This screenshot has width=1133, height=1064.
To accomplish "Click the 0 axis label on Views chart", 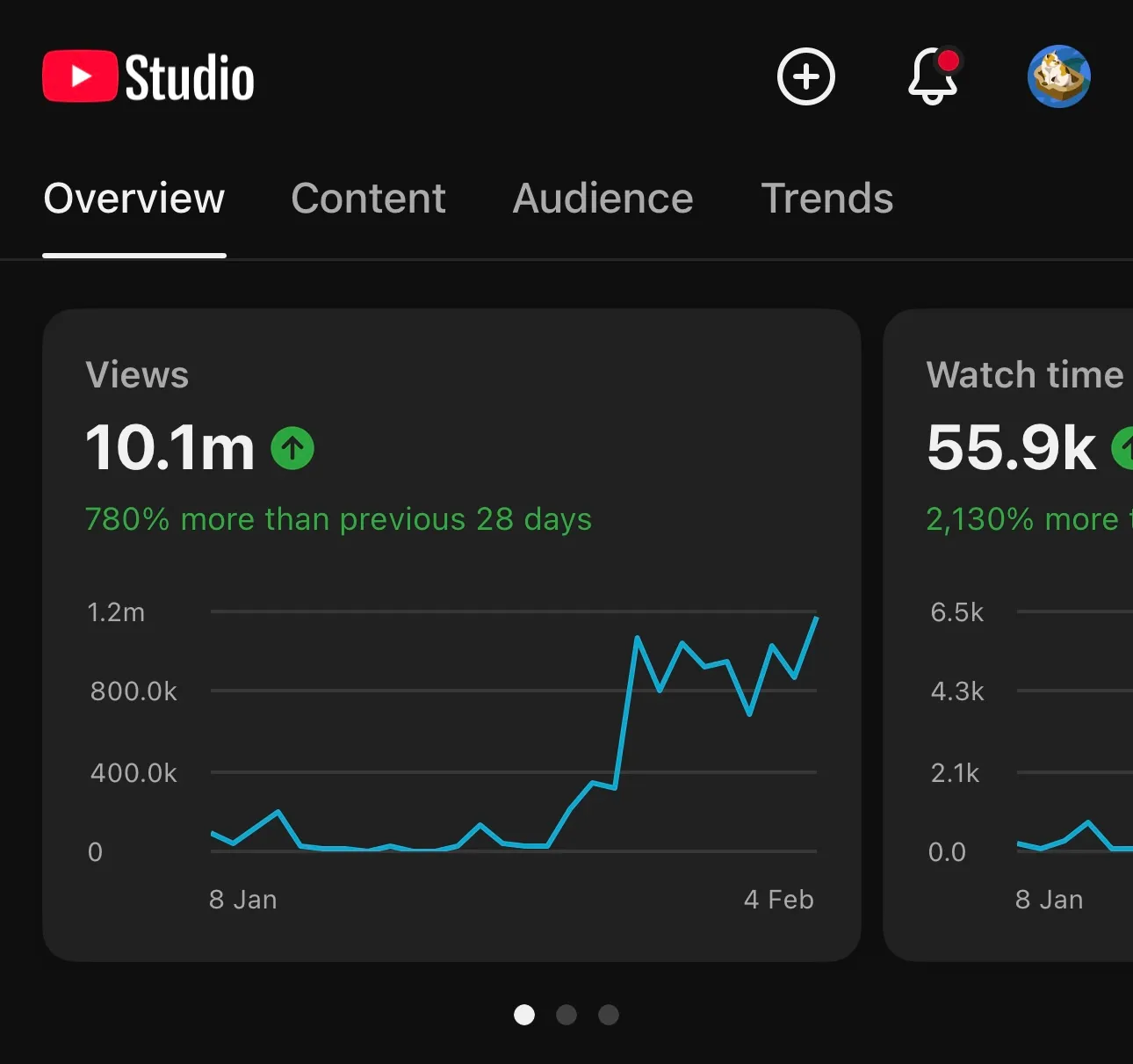I will coord(95,852).
